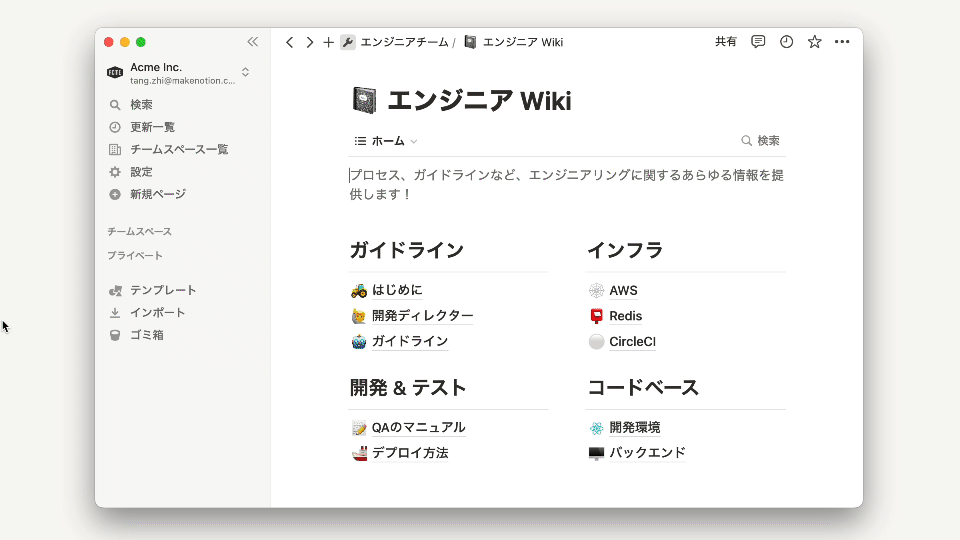Click the gear icon beside 設定
Viewport: 960px width, 540px height.
(x=114, y=172)
